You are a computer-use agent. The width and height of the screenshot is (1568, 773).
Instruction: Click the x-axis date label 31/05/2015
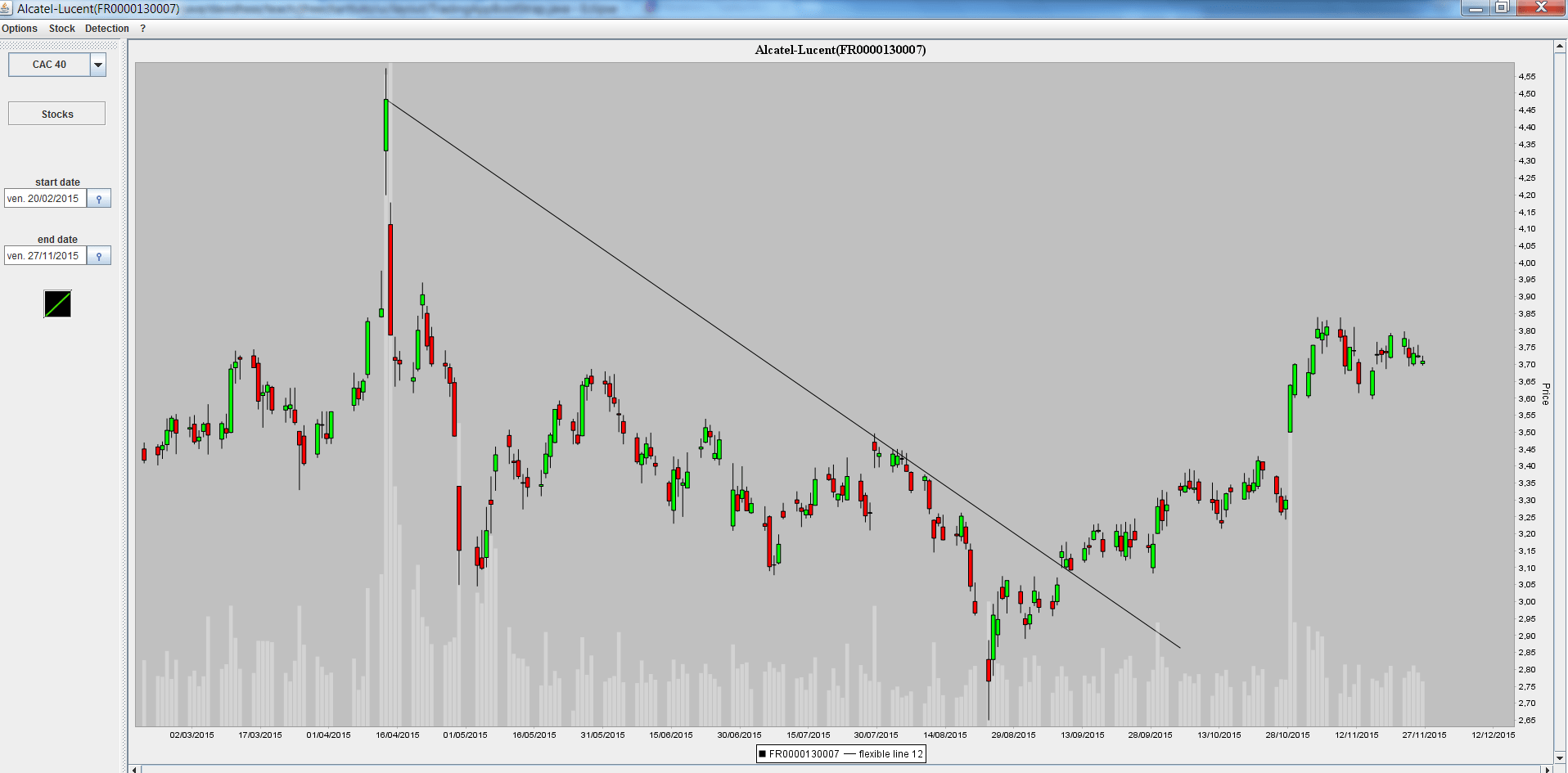tap(603, 735)
